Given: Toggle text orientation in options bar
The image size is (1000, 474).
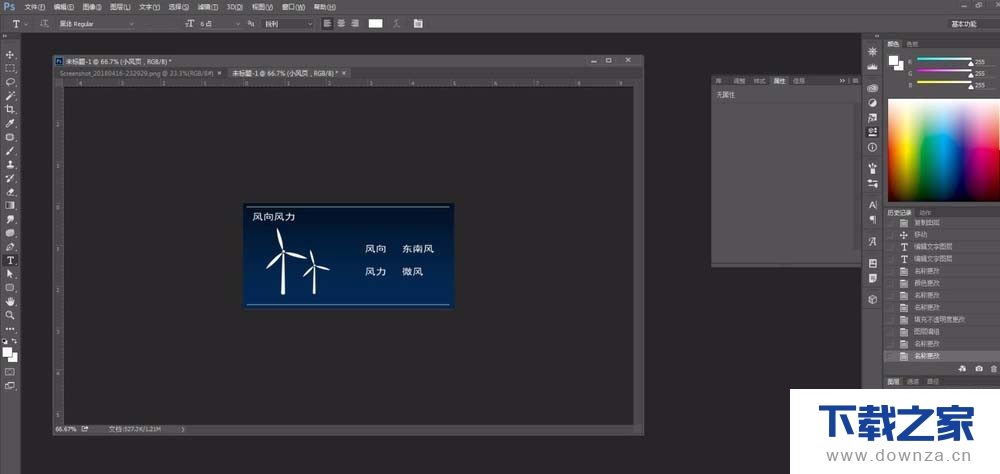Looking at the screenshot, I should [x=44, y=24].
